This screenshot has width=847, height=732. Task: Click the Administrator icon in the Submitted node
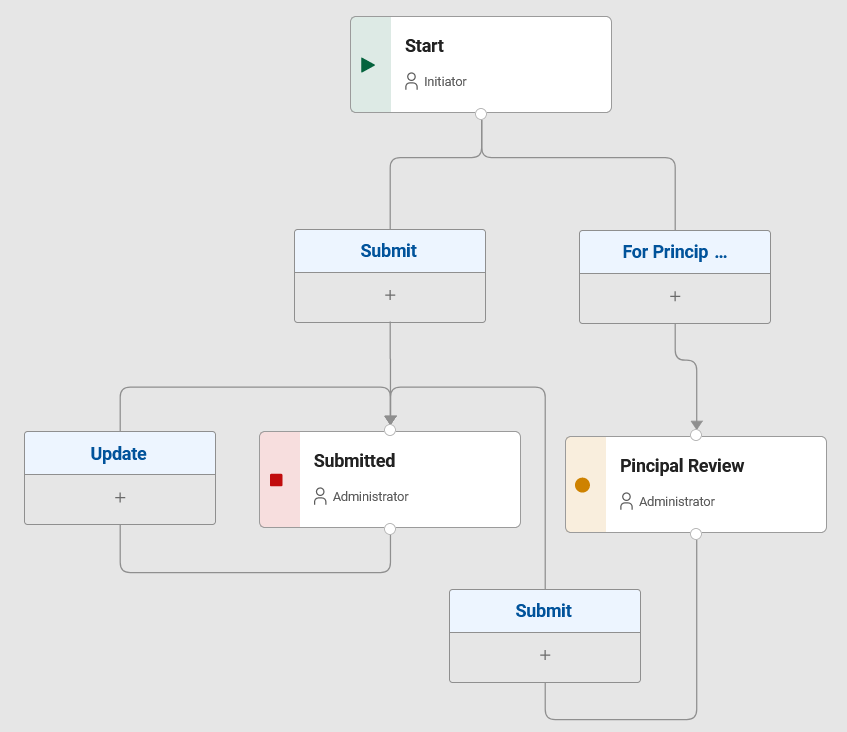(320, 496)
